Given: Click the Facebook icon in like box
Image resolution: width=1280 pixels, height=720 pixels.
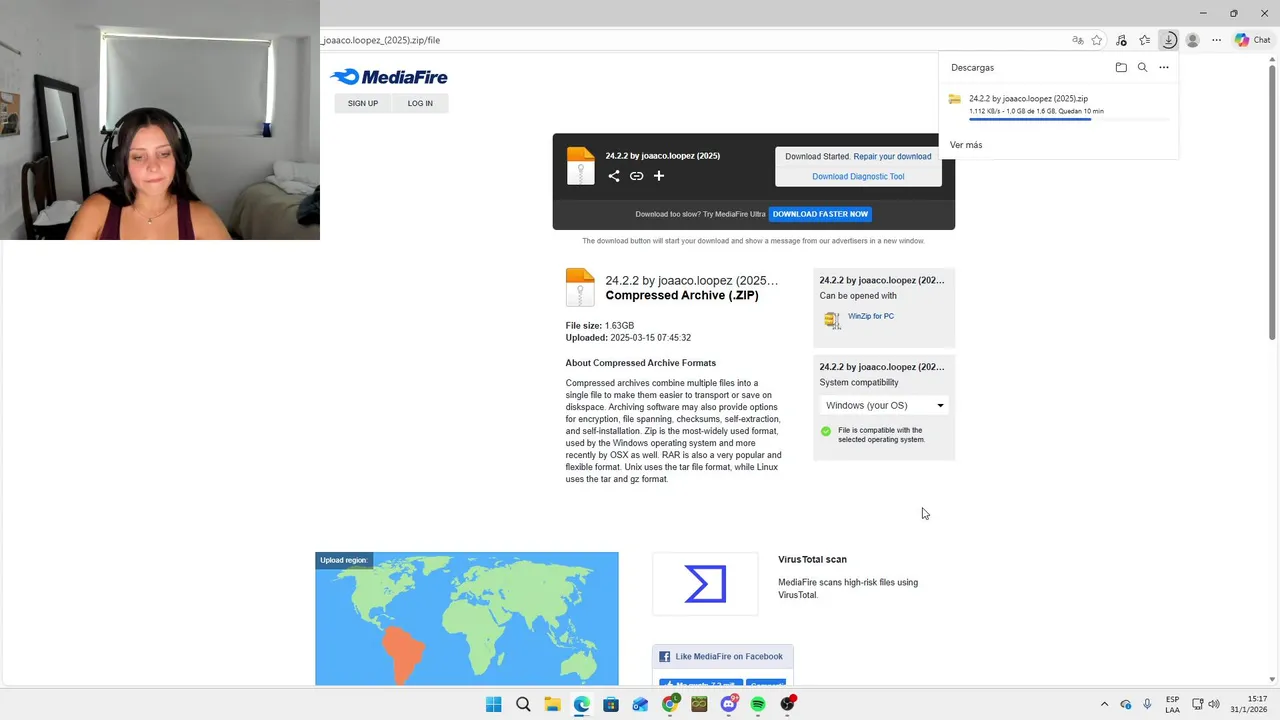Looking at the screenshot, I should (664, 657).
